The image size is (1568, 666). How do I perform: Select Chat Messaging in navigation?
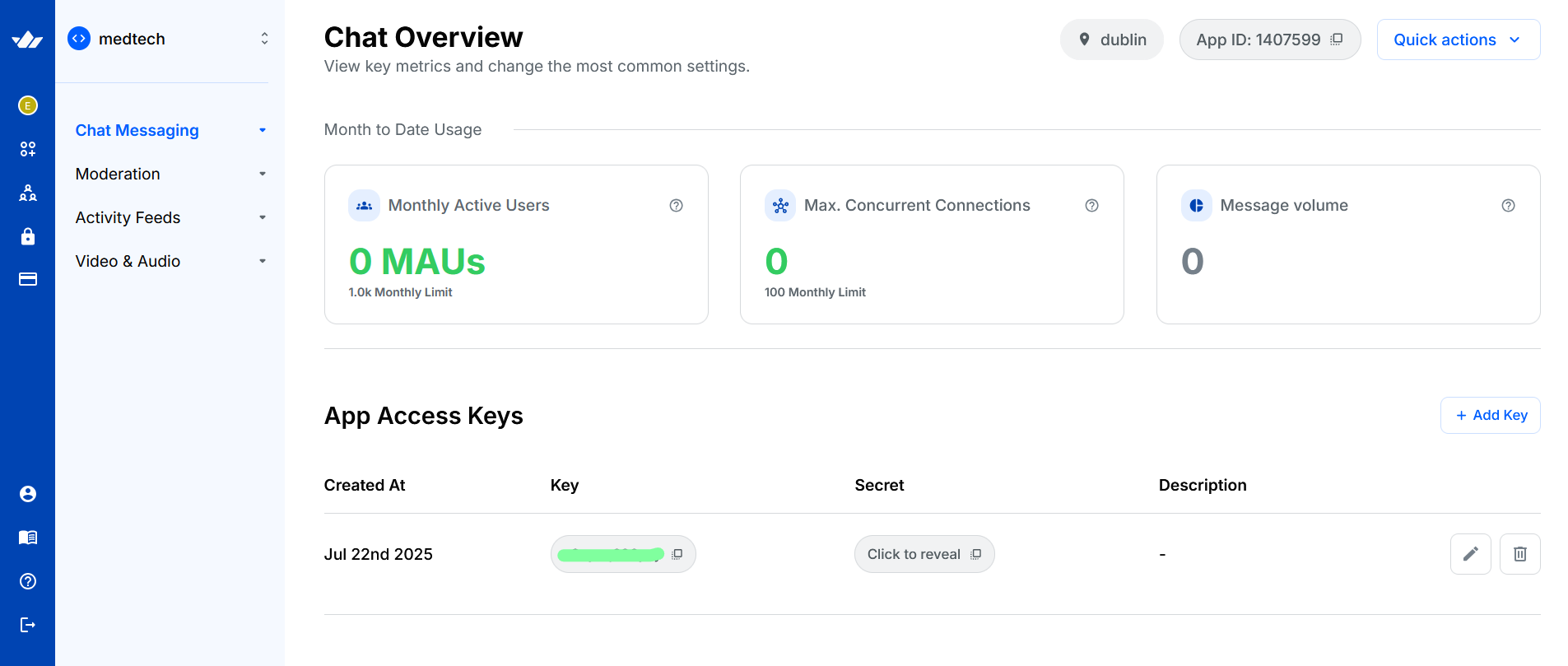coord(137,130)
